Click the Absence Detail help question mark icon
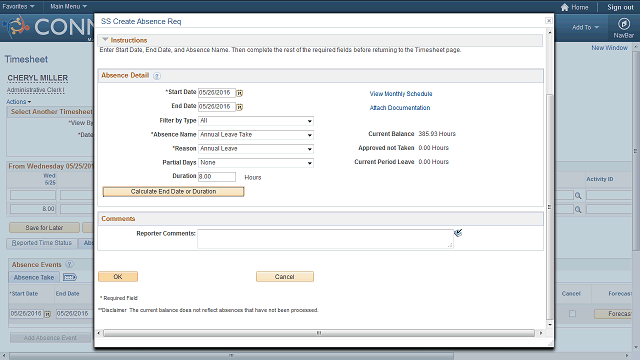Viewport: 640px width, 360px height. pyautogui.click(x=157, y=76)
